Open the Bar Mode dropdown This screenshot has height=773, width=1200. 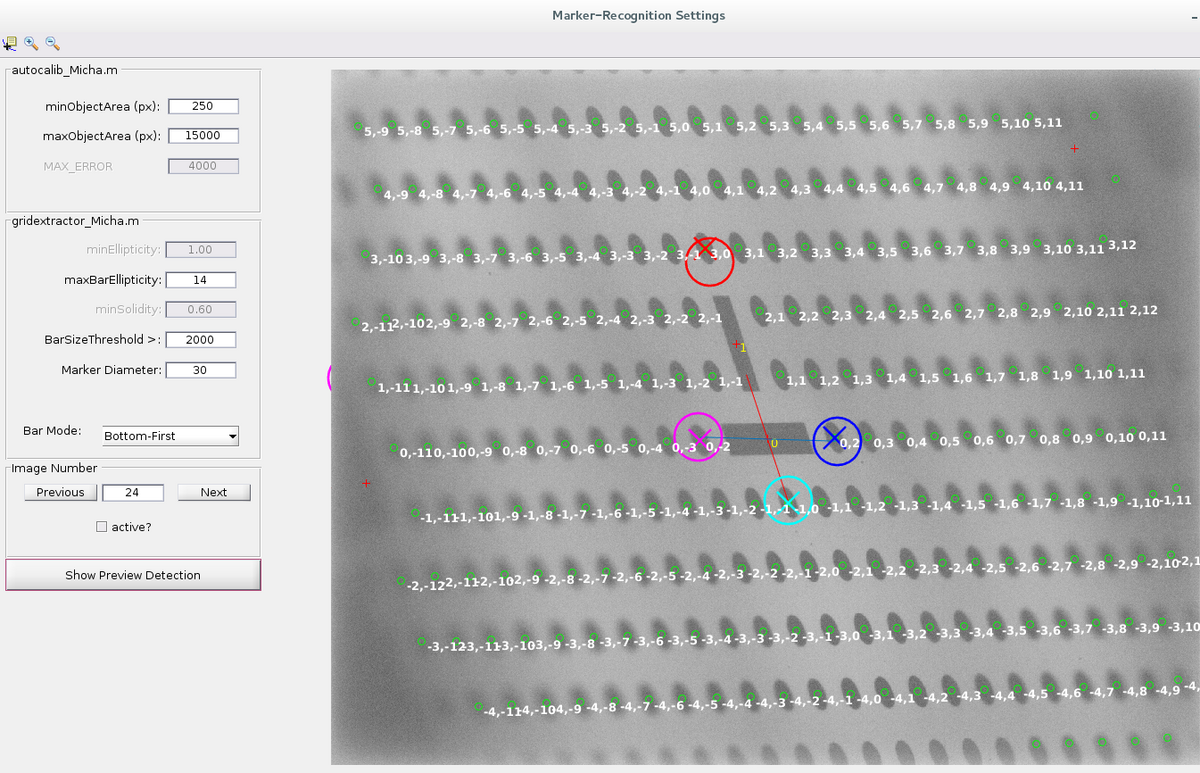[x=170, y=436]
